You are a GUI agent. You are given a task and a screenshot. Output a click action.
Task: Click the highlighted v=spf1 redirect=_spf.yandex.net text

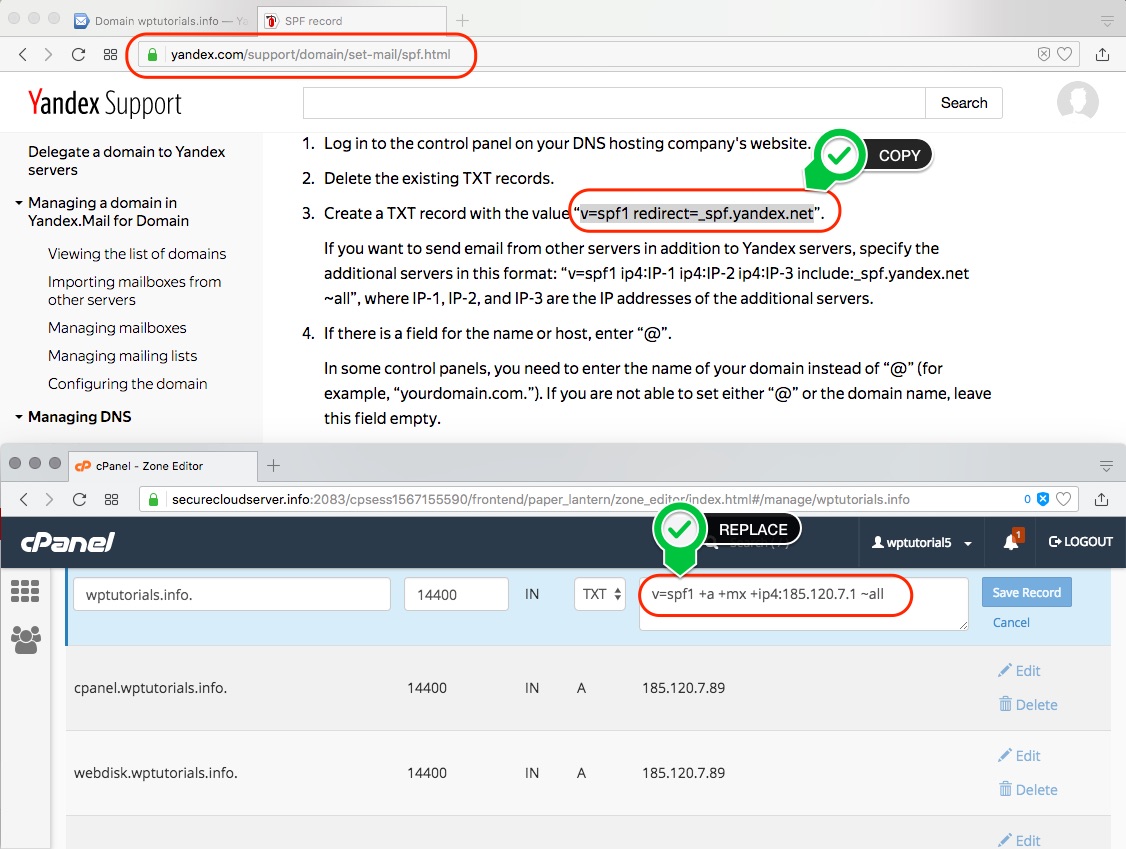pyautogui.click(x=697, y=213)
